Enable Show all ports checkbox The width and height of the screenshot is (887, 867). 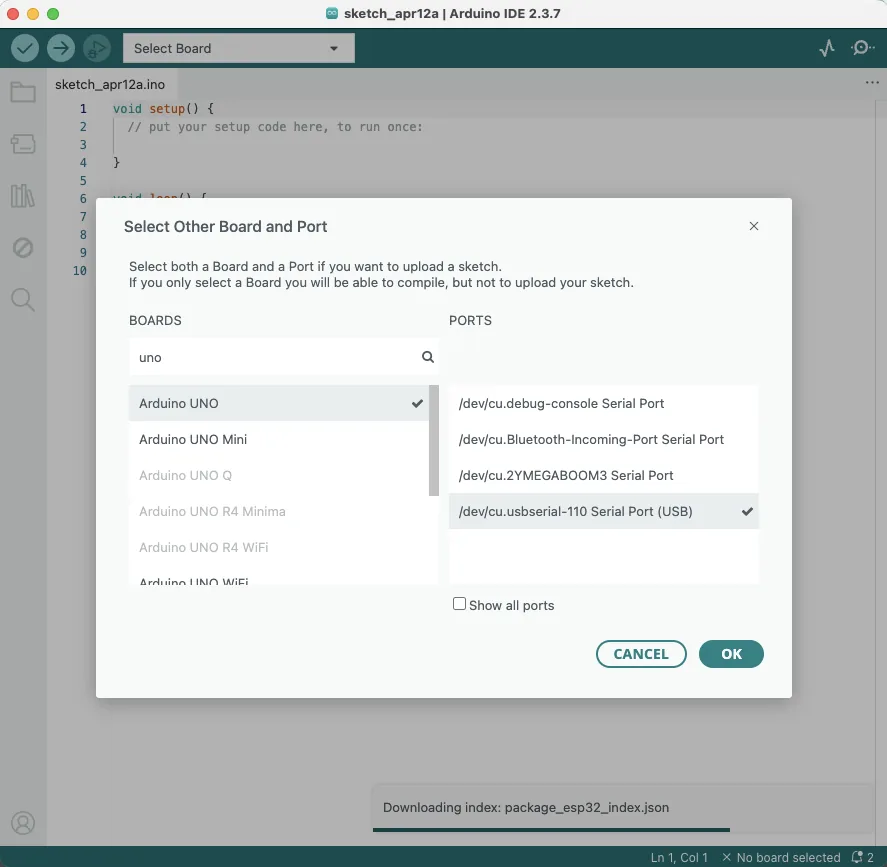pos(459,604)
